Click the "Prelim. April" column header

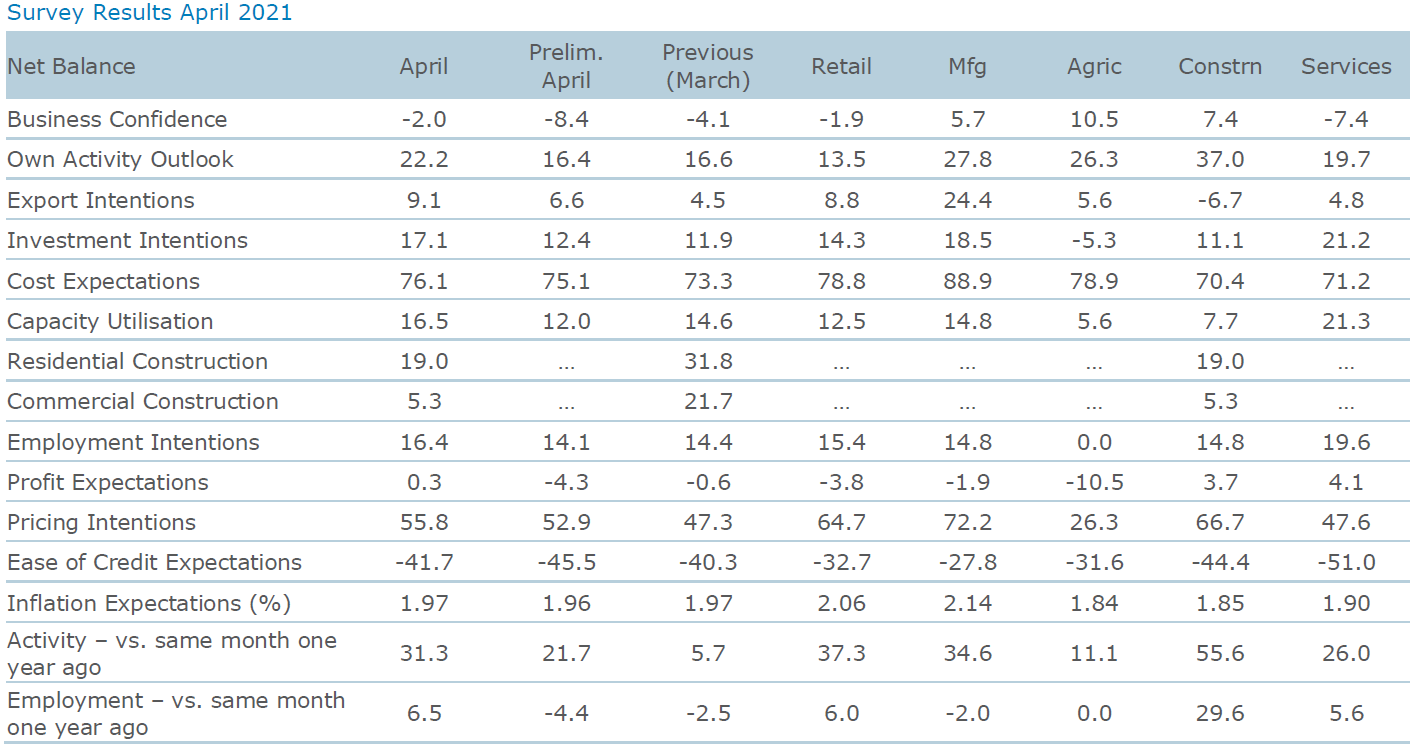(x=566, y=67)
